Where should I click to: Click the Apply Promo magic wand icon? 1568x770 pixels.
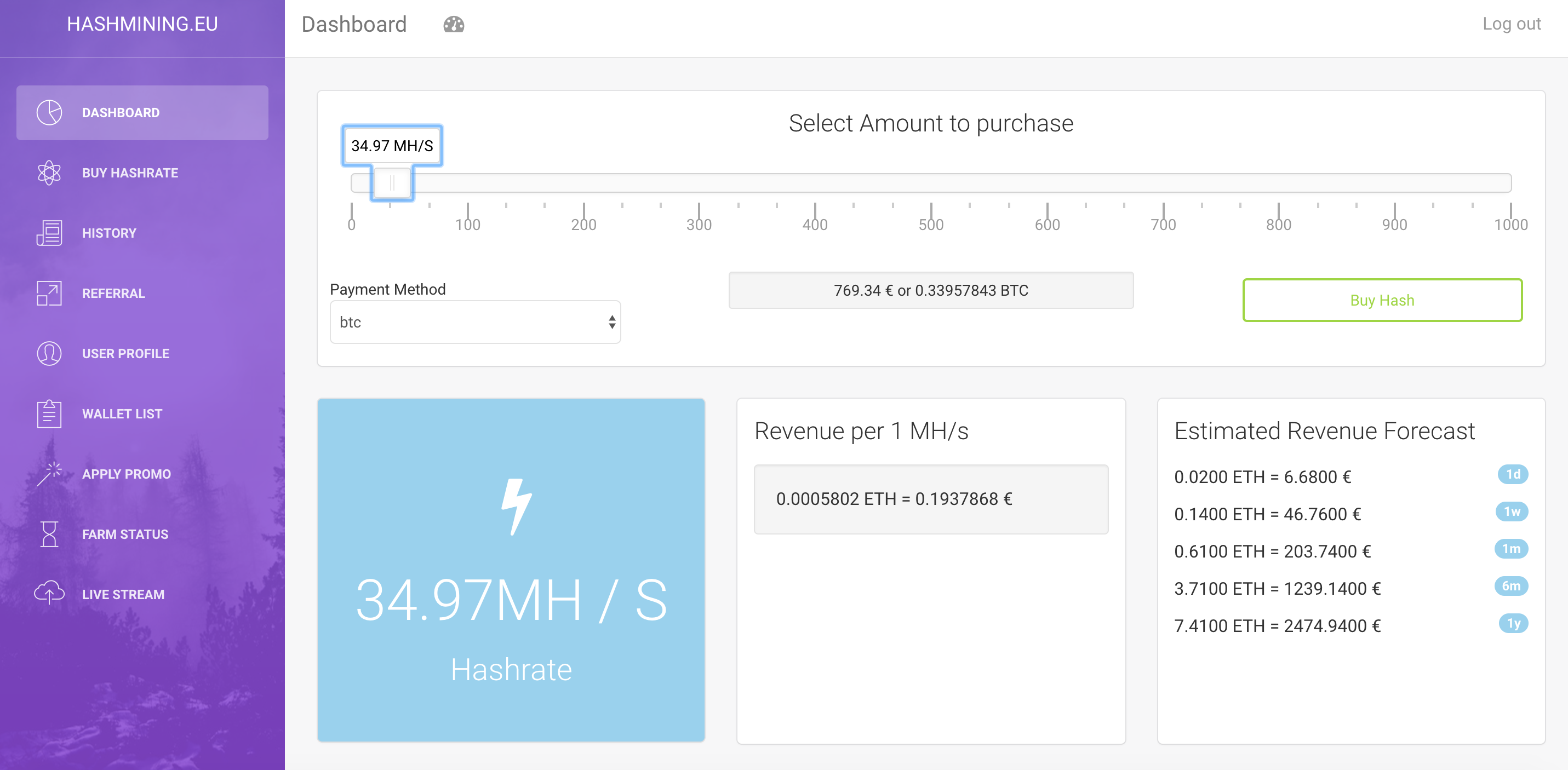click(x=49, y=474)
